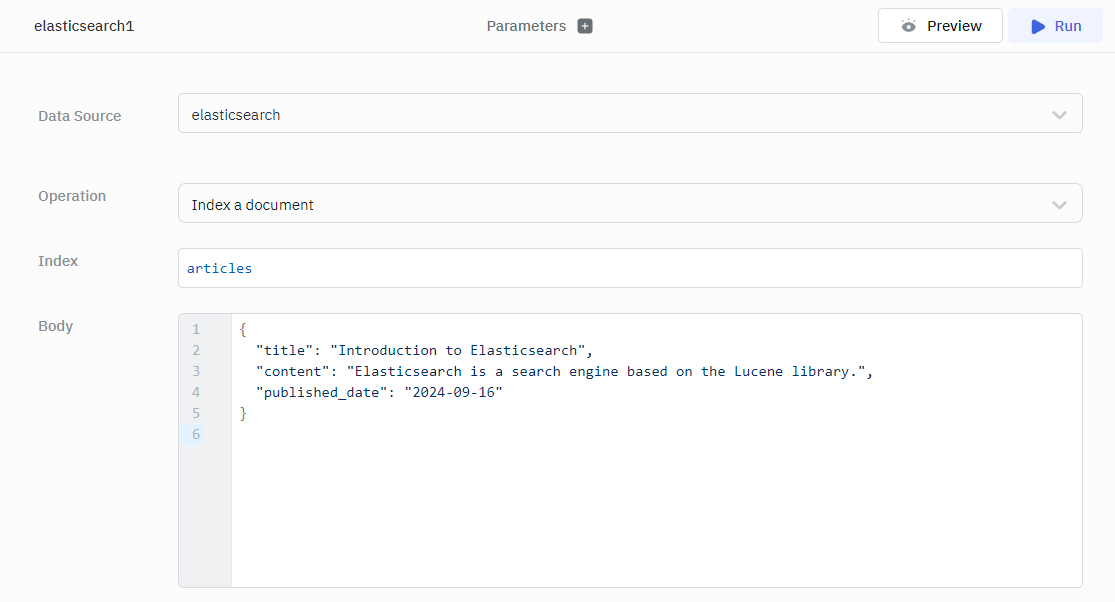The height and width of the screenshot is (602, 1115).
Task: Click the query name 'elasticsearch1'
Action: pyautogui.click(x=84, y=26)
